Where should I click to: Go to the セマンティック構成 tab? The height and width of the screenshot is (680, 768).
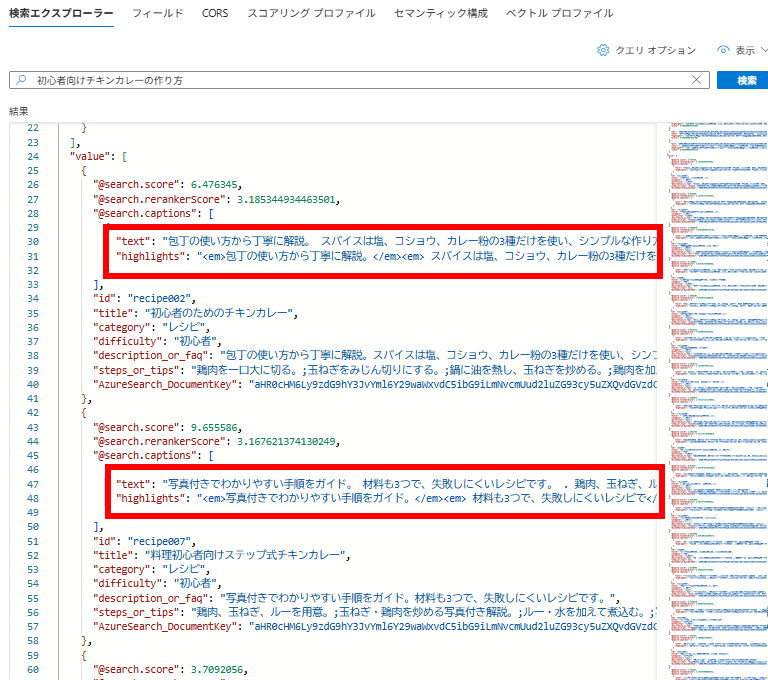click(x=441, y=14)
